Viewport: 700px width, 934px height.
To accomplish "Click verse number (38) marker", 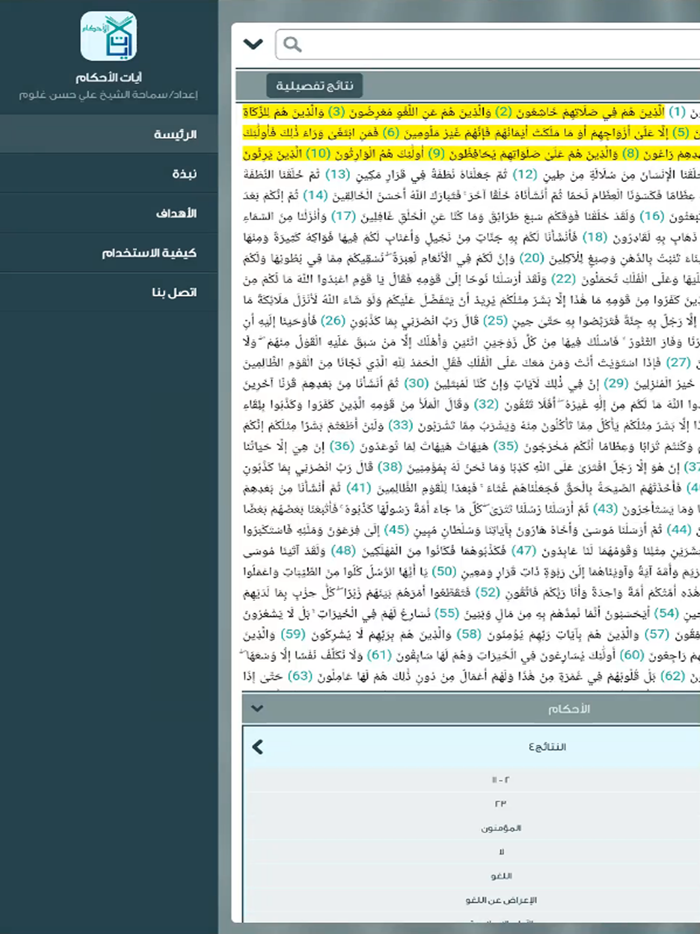I will pyautogui.click(x=390, y=466).
